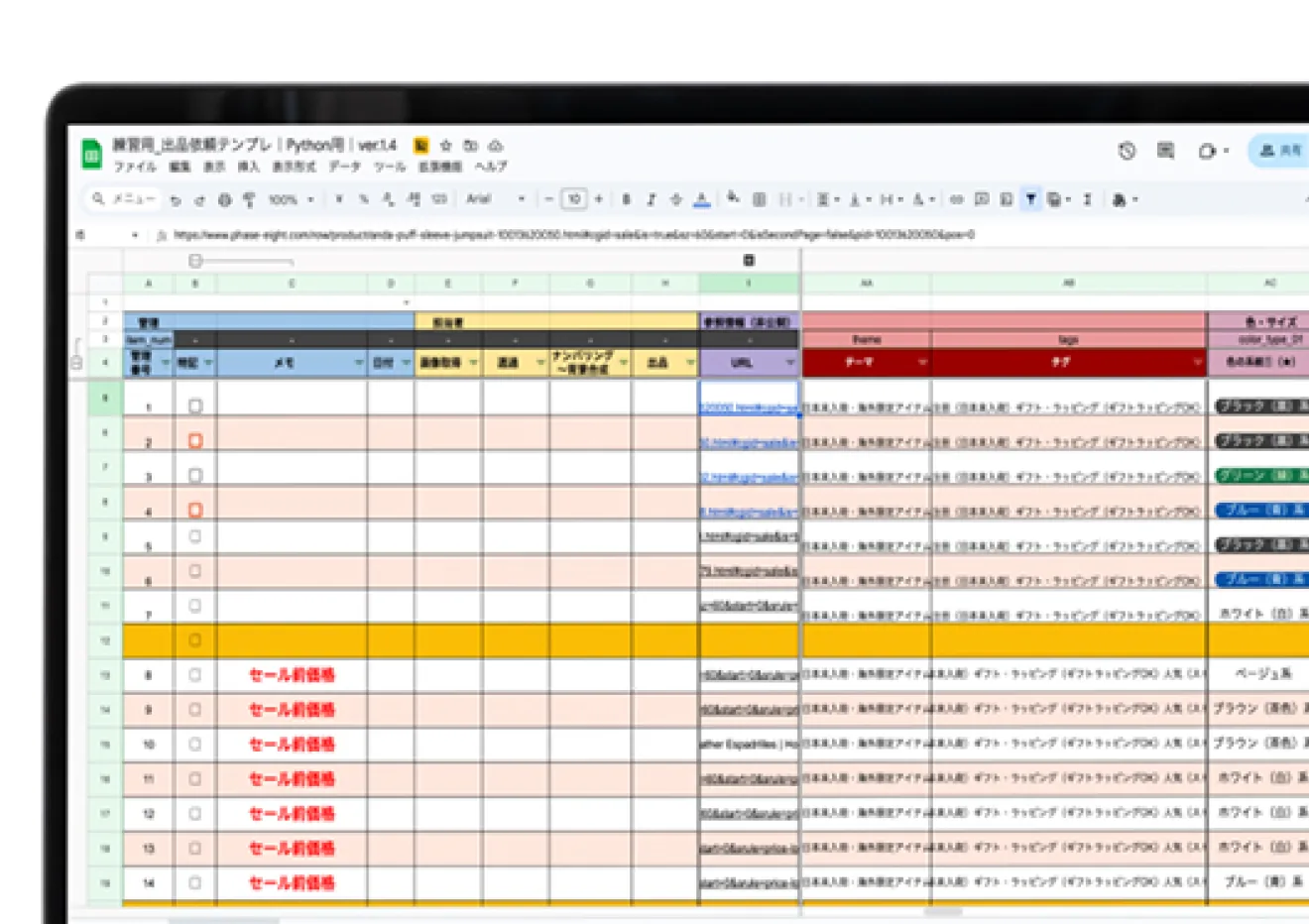Click the print icon
The image size is (1309, 924).
(x=225, y=200)
